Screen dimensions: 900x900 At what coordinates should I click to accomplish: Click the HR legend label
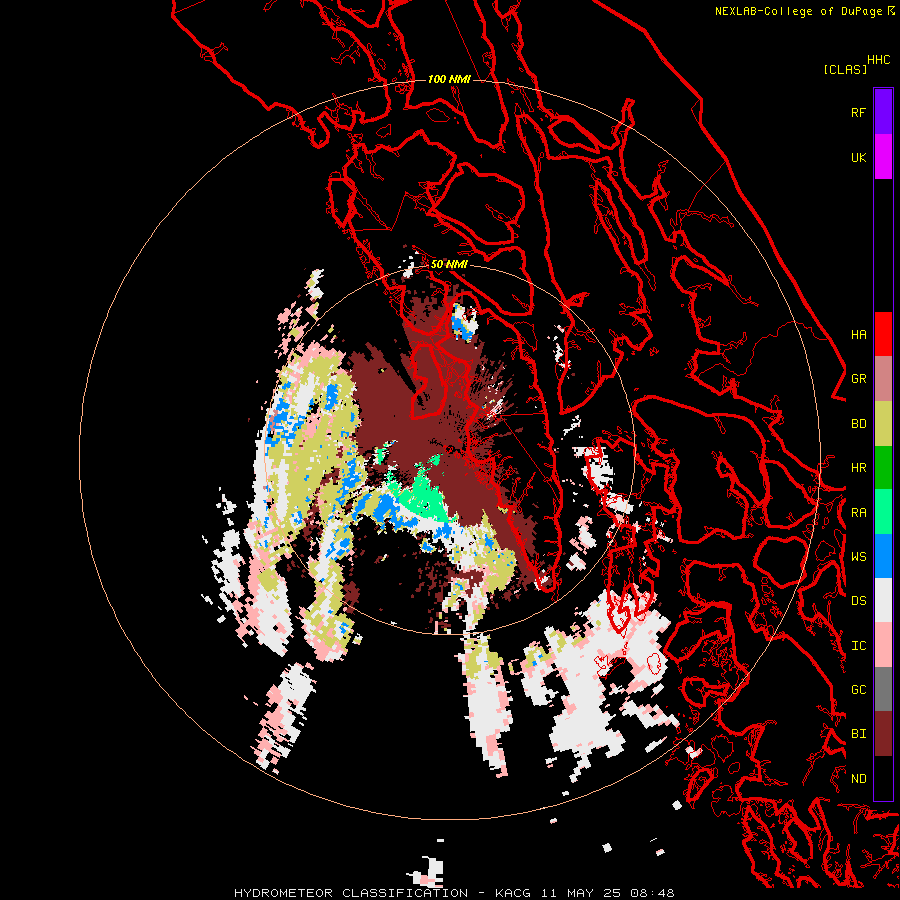tap(858, 468)
